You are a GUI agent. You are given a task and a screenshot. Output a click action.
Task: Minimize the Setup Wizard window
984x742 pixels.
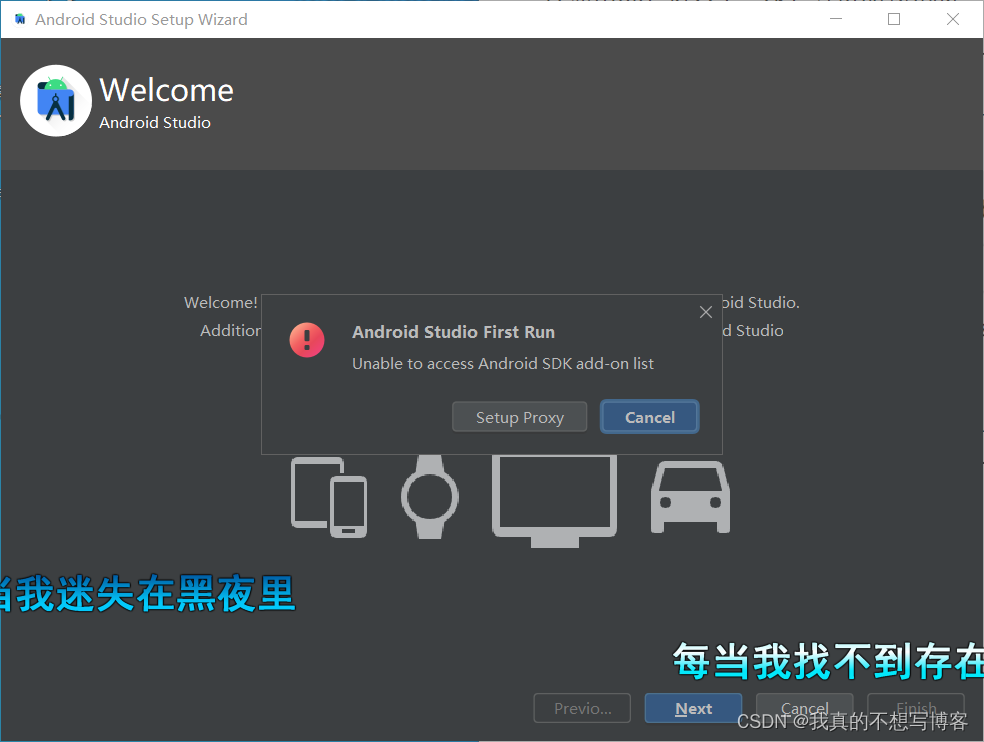pyautogui.click(x=836, y=19)
